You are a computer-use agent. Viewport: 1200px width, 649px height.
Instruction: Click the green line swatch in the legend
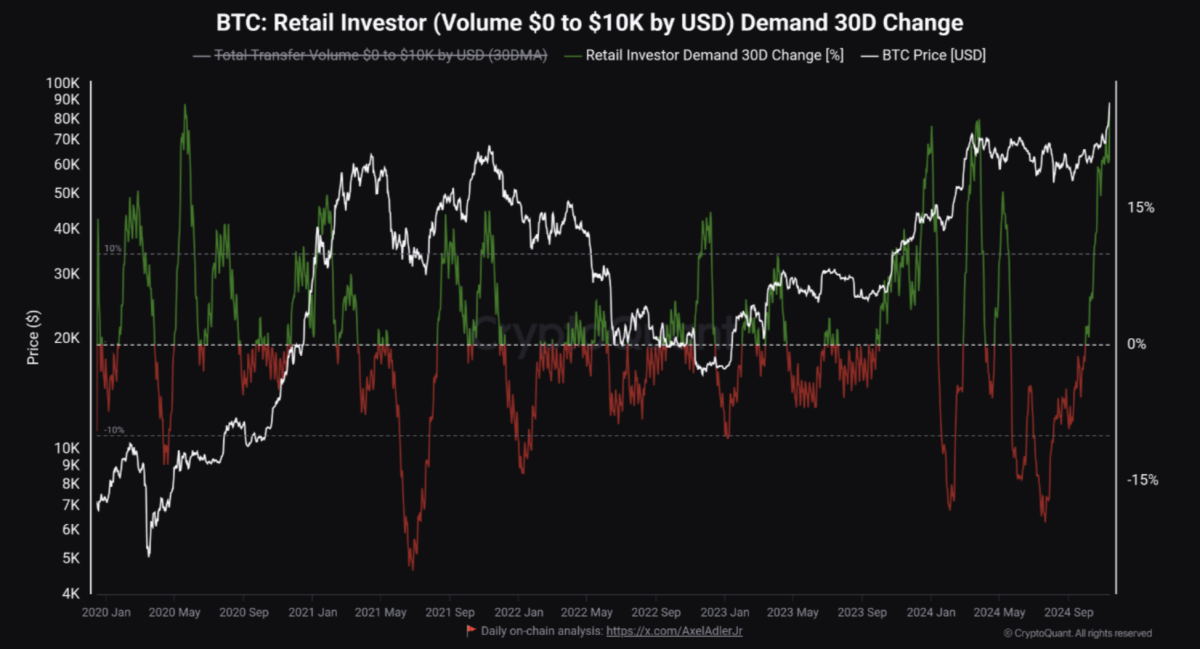tap(572, 56)
